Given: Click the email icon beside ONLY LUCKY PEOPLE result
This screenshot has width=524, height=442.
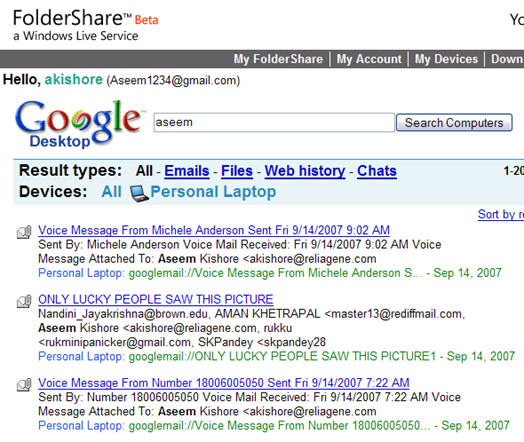Looking at the screenshot, I should click(24, 301).
